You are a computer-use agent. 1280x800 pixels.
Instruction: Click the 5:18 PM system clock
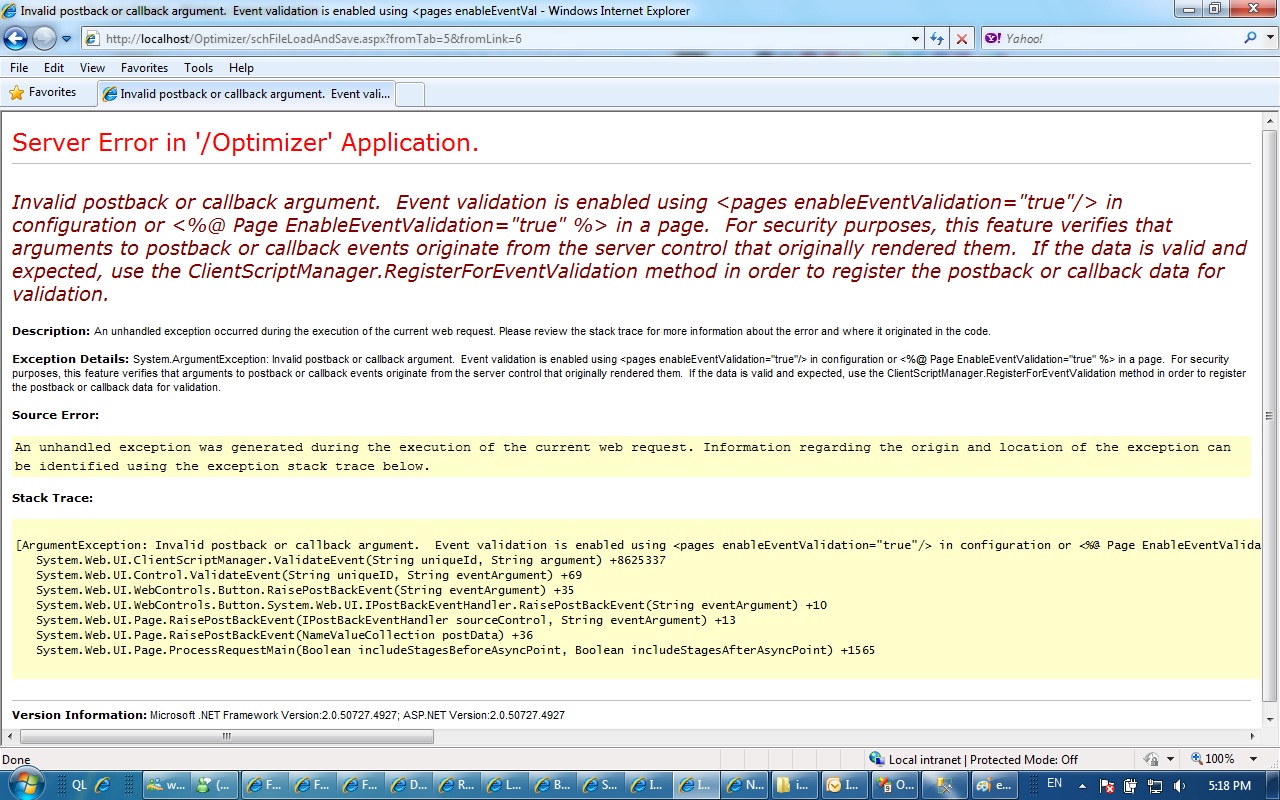(x=1229, y=786)
